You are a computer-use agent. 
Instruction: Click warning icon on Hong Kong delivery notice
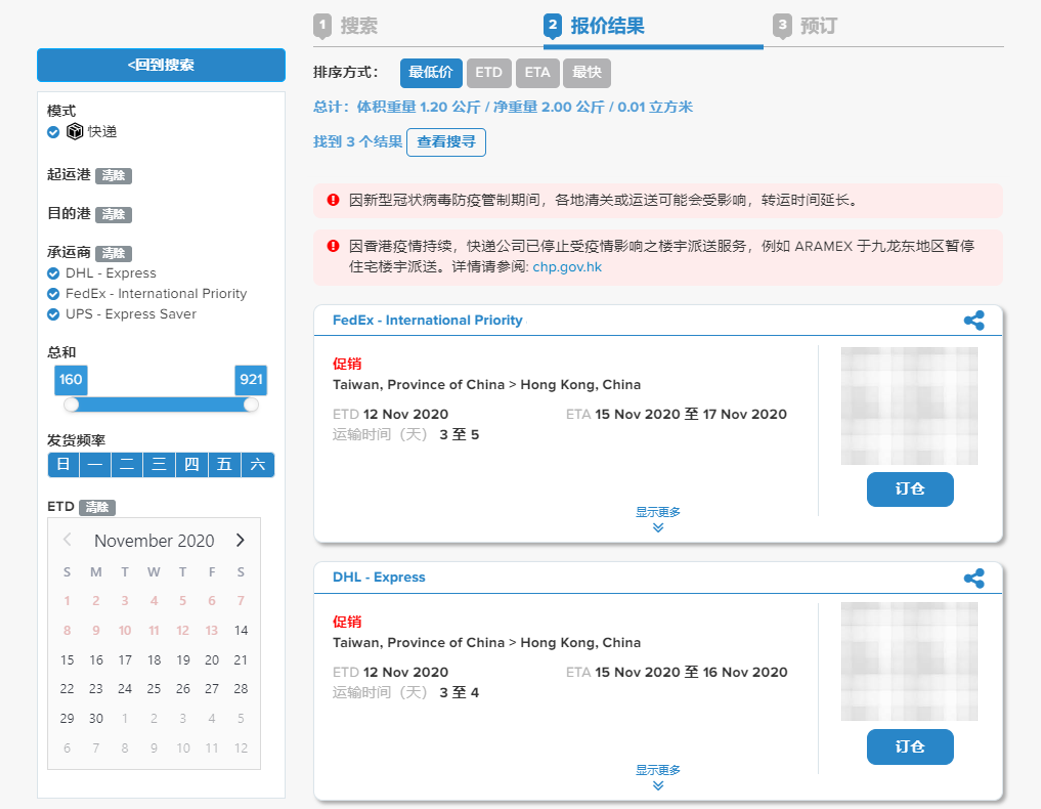(333, 246)
